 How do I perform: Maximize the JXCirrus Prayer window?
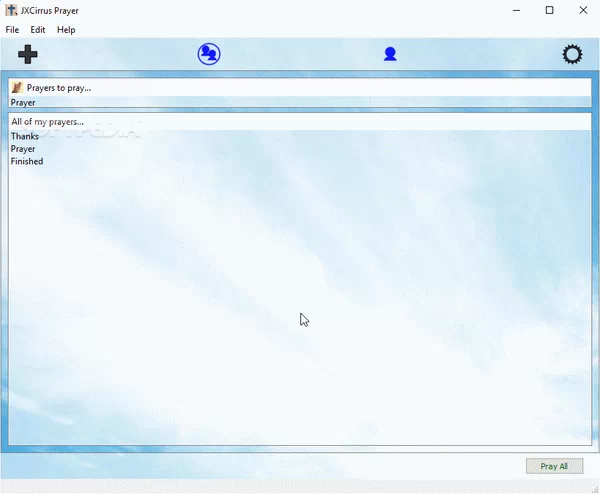(x=549, y=10)
